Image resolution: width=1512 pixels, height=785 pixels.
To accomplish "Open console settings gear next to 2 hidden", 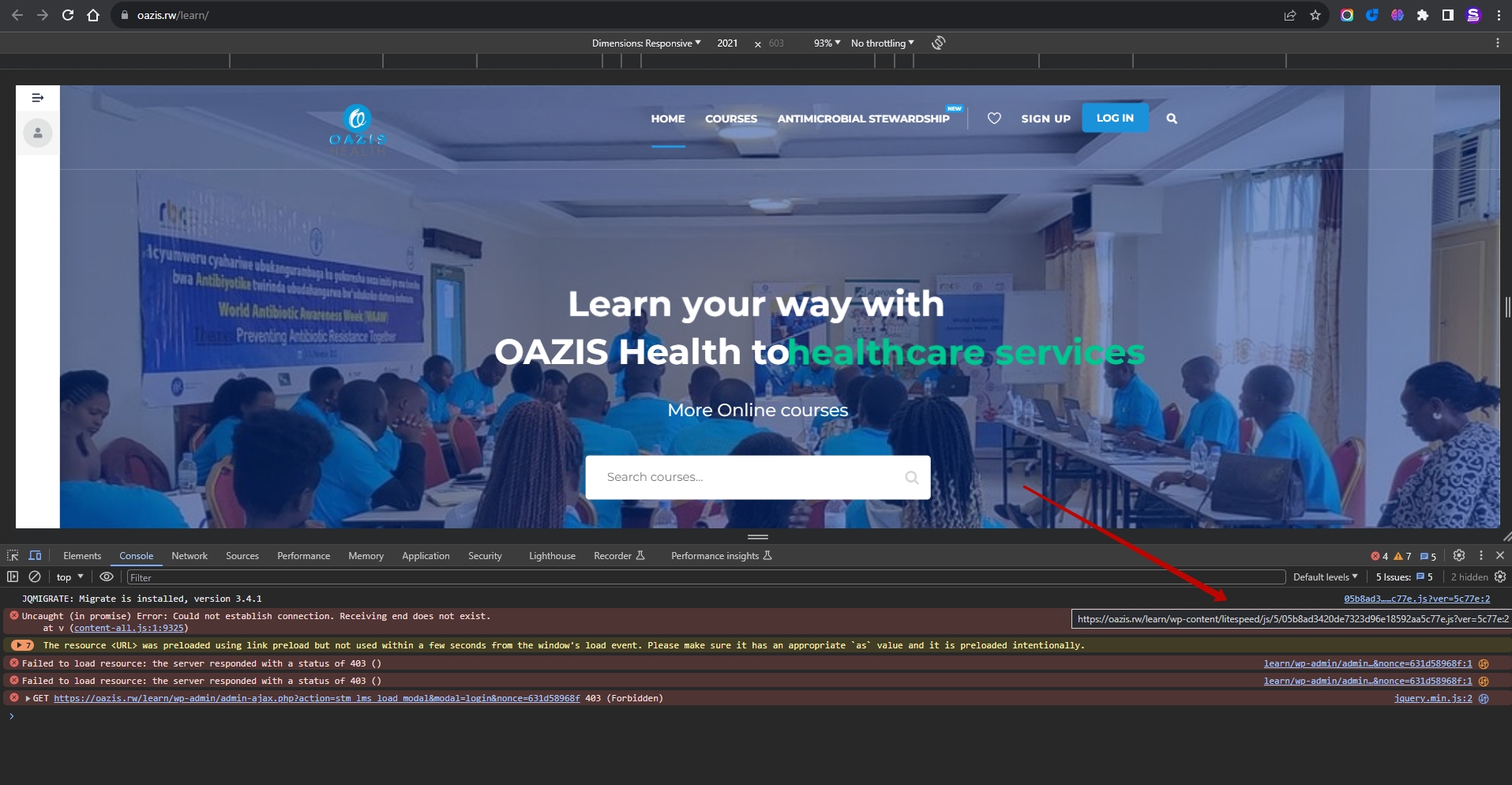I will point(1500,577).
